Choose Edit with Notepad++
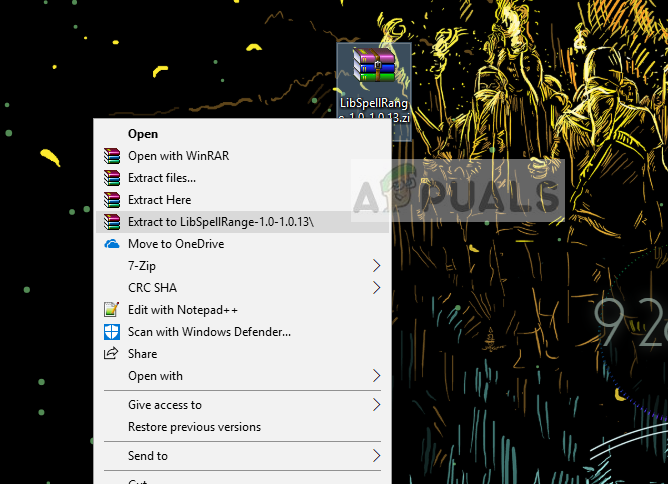The image size is (668, 484). [x=242, y=310]
